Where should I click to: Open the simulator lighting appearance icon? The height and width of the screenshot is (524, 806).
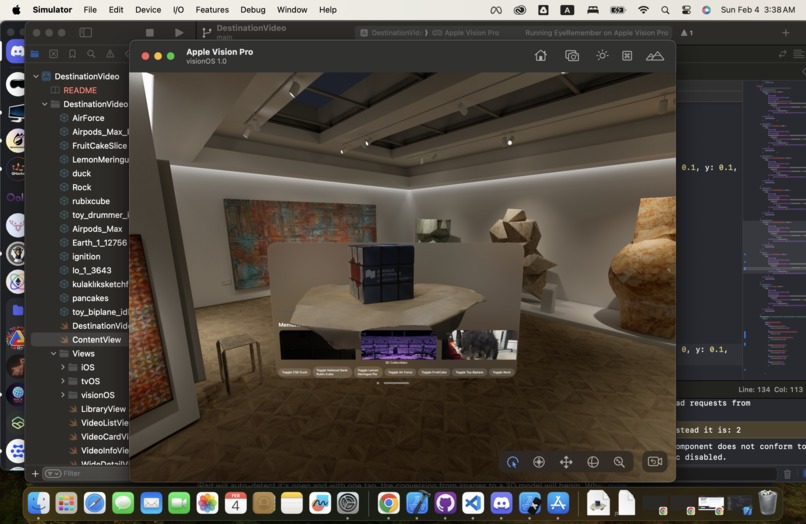tap(602, 56)
